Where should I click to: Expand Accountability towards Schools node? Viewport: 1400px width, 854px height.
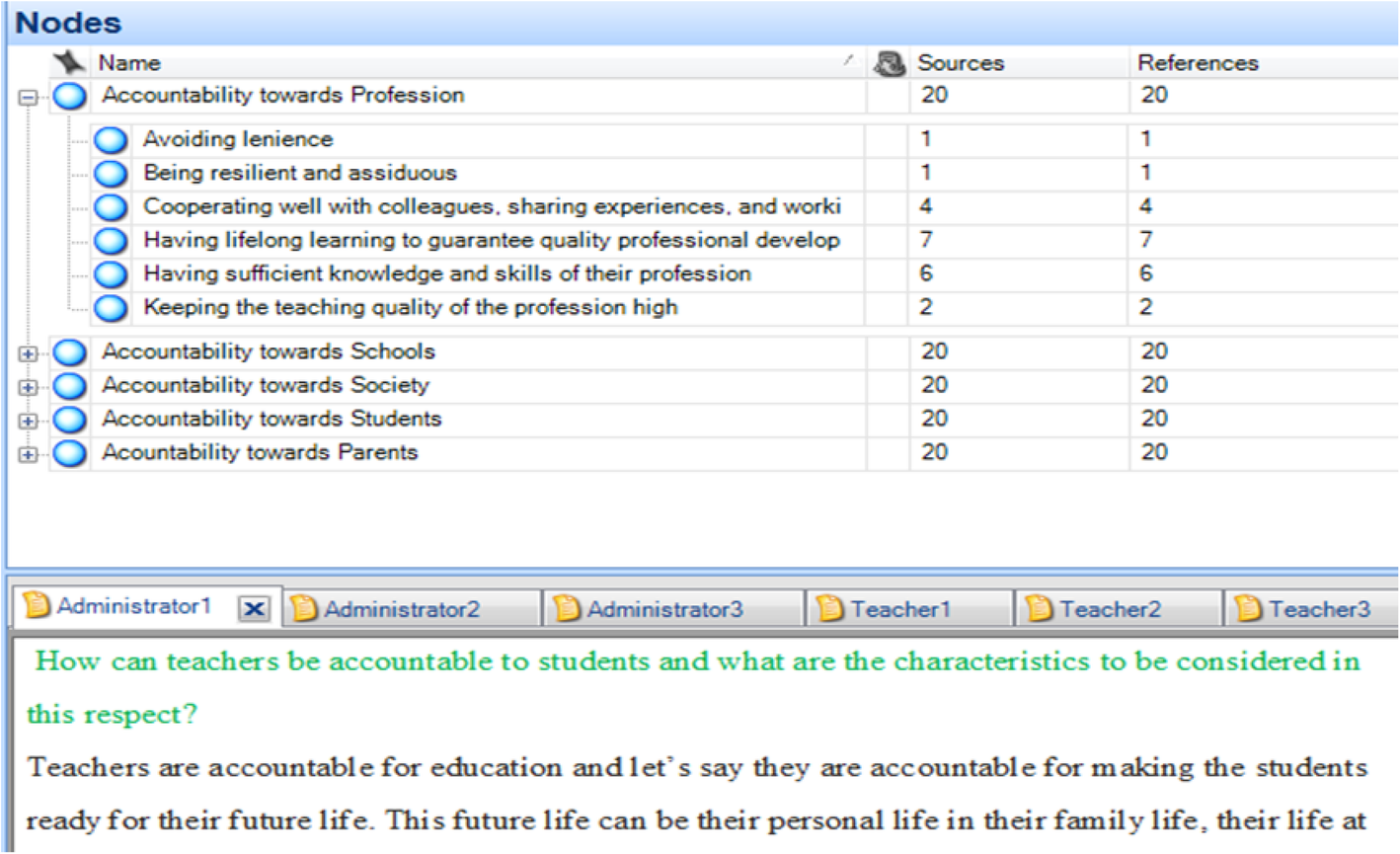[x=28, y=354]
